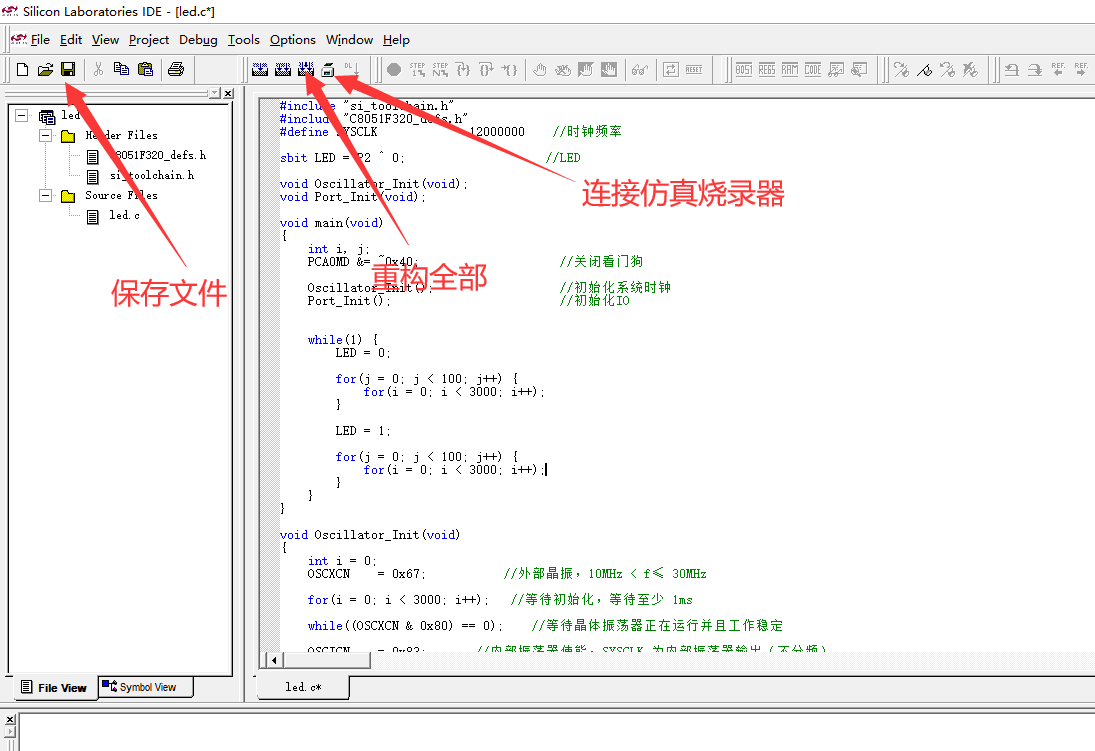The image size is (1095, 751).
Task: Collapse the led project root node
Action: 21,115
